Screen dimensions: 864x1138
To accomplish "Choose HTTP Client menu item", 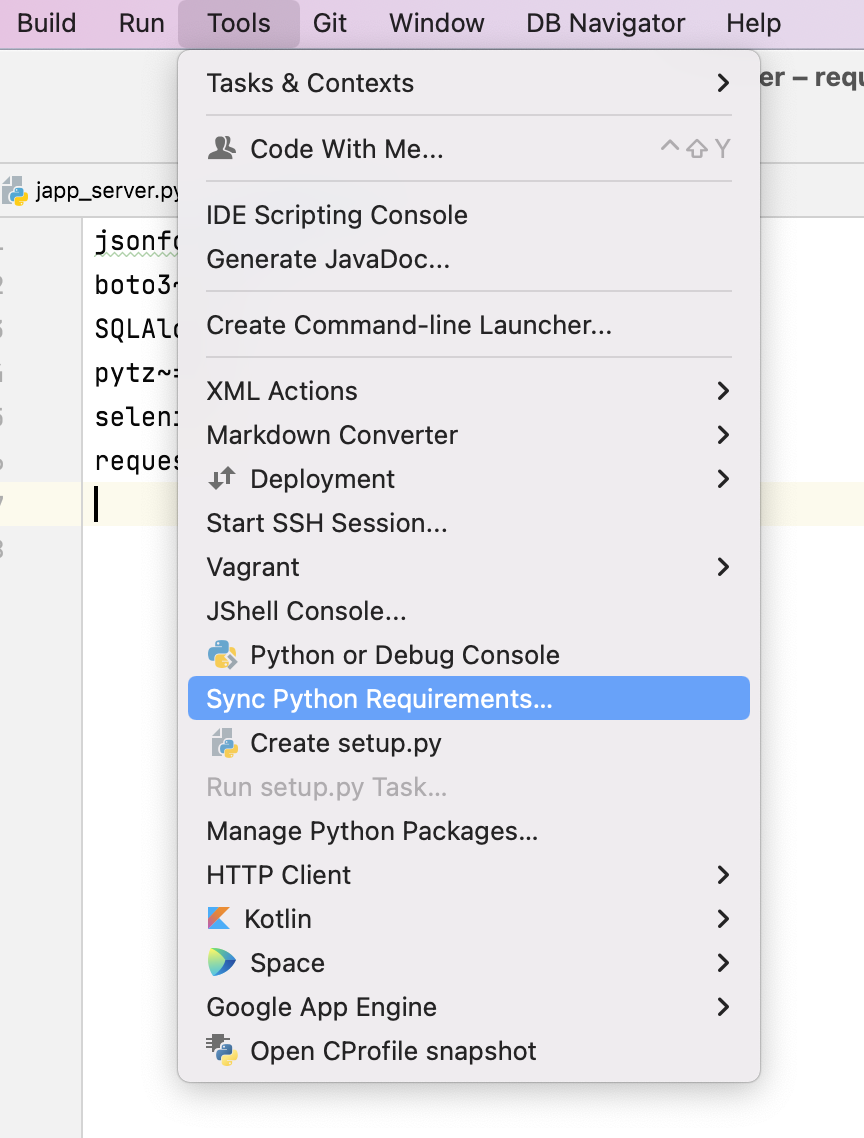I will tap(469, 875).
